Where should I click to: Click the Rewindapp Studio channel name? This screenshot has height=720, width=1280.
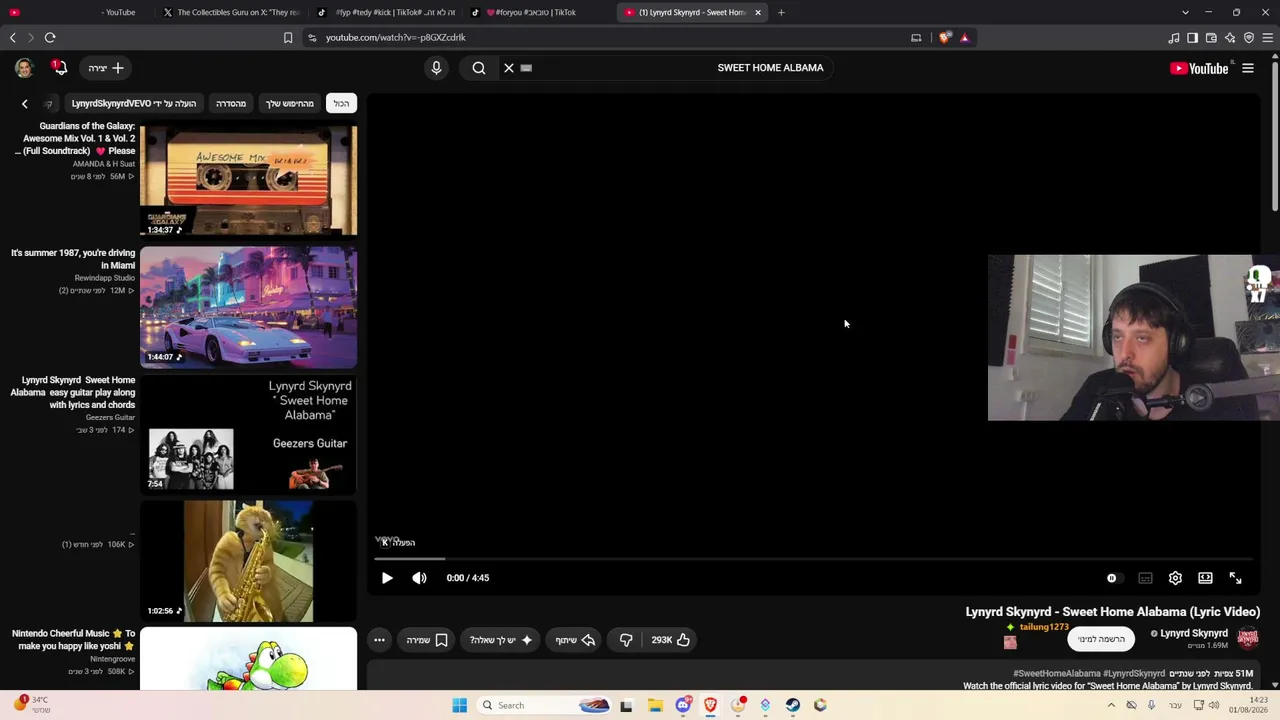tap(105, 278)
